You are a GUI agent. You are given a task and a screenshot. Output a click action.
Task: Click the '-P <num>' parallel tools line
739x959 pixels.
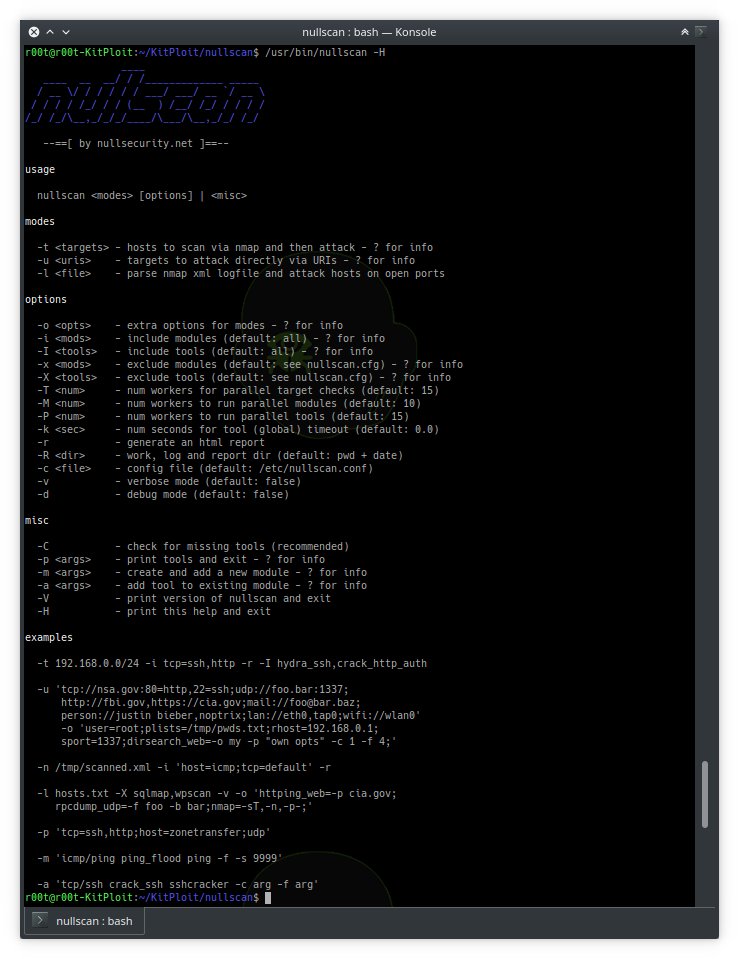click(x=223, y=417)
